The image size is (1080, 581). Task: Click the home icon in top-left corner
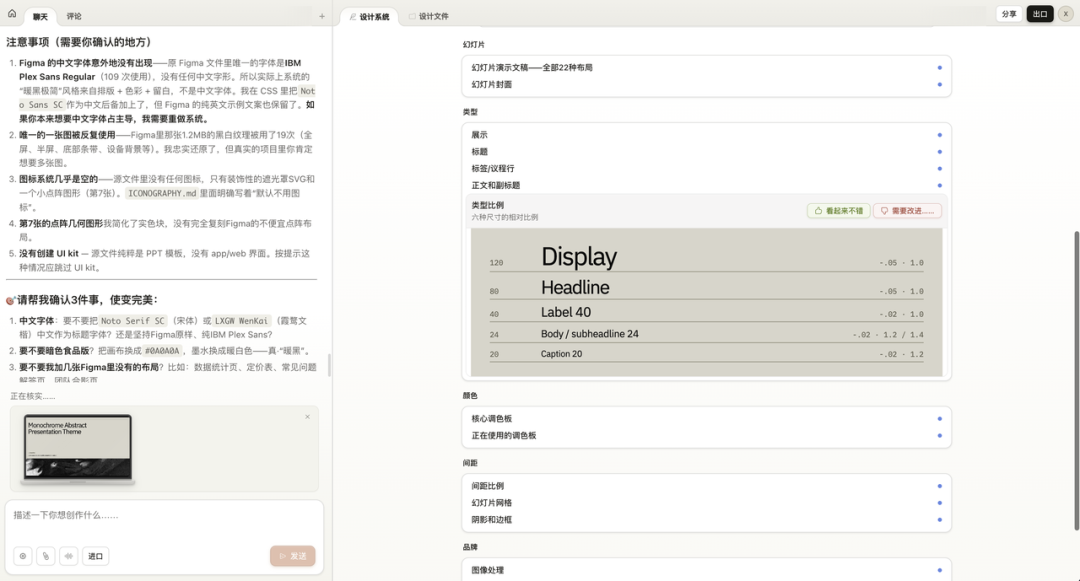12,14
